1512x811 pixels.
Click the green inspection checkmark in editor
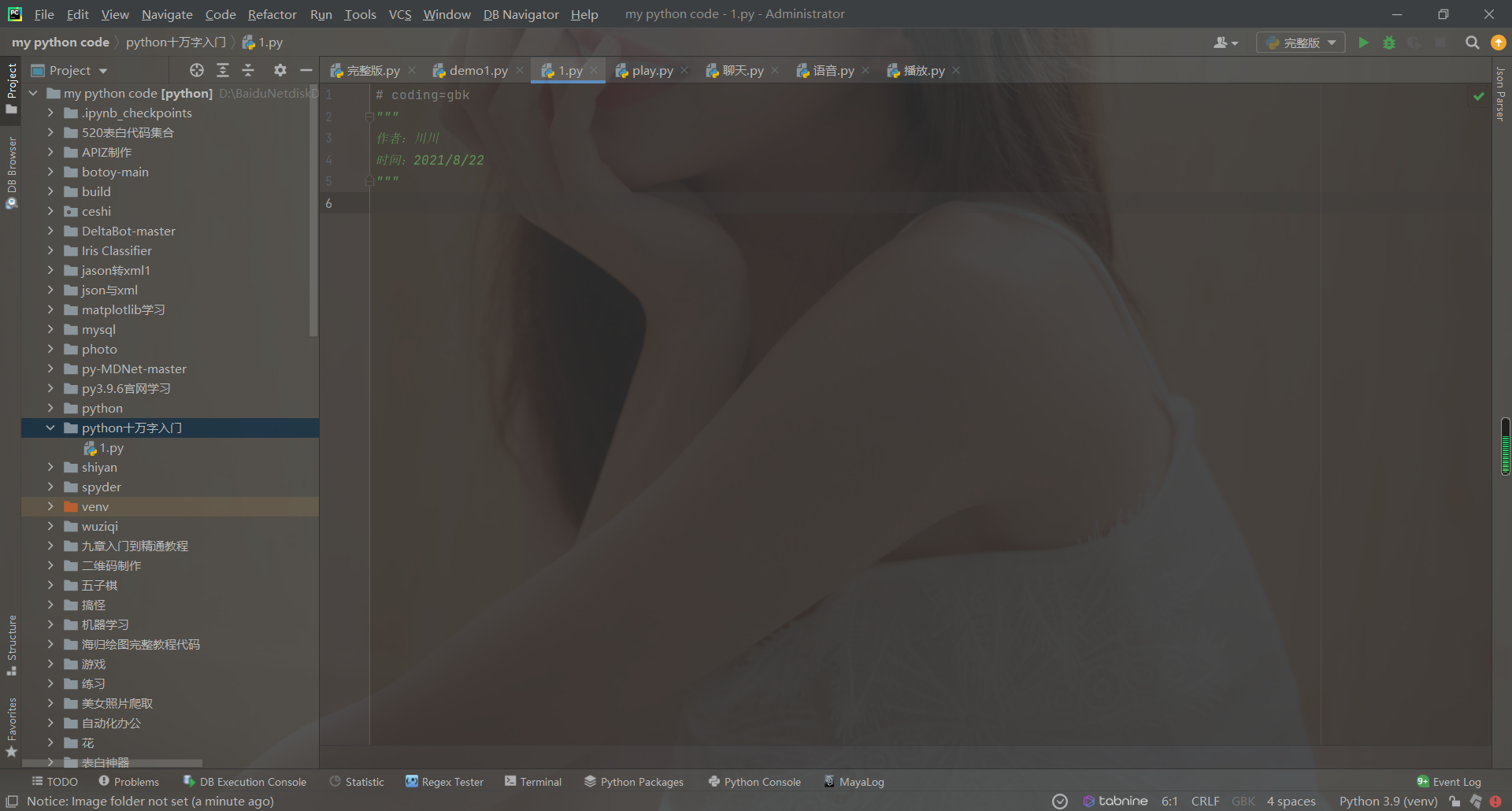pyautogui.click(x=1479, y=96)
